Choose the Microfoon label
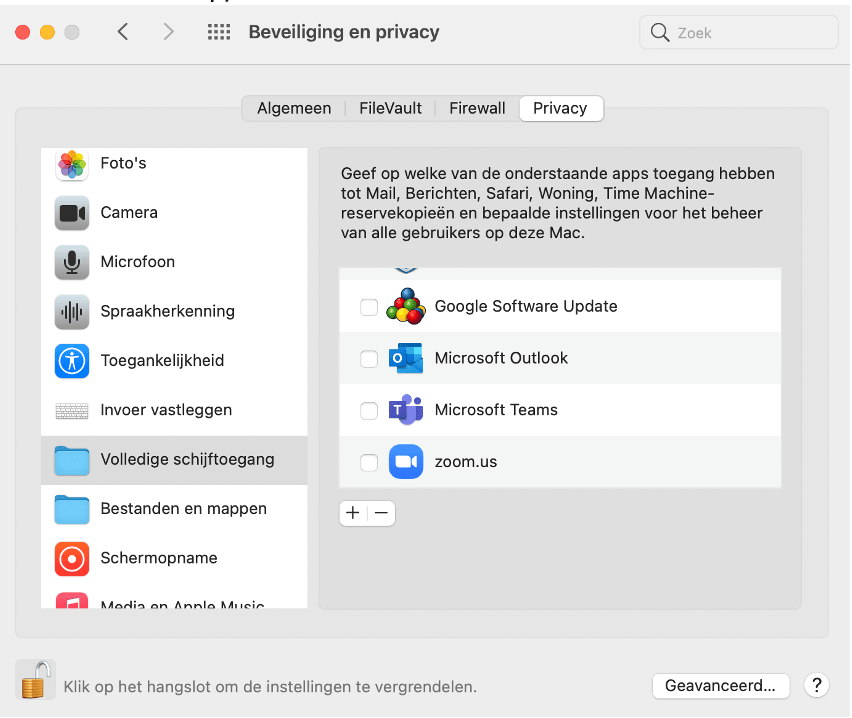 pyautogui.click(x=138, y=262)
